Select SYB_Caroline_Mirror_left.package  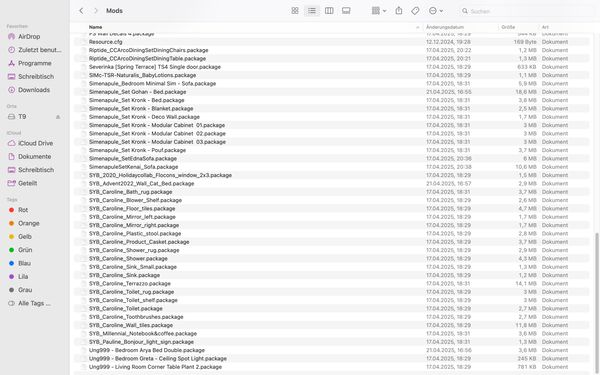click(332, 217)
